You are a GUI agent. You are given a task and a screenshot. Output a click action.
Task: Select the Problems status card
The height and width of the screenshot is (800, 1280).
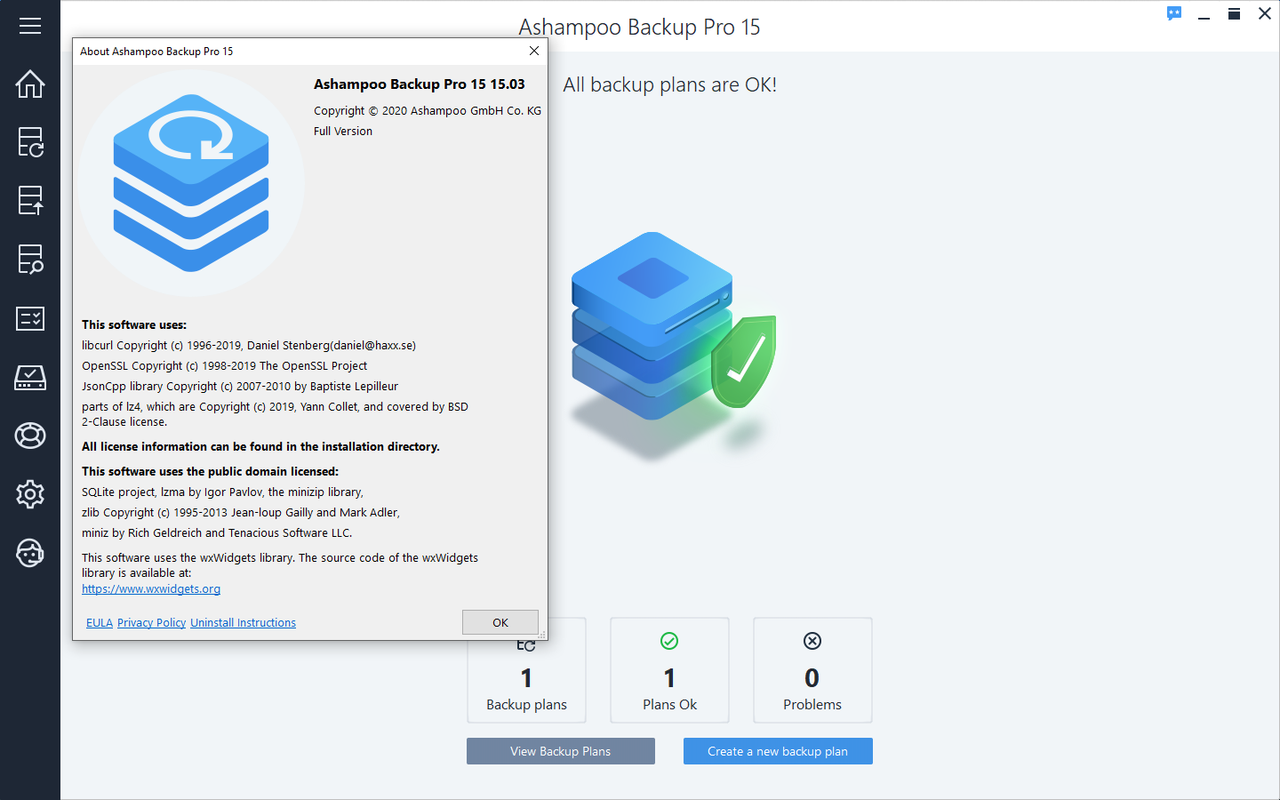(x=812, y=670)
